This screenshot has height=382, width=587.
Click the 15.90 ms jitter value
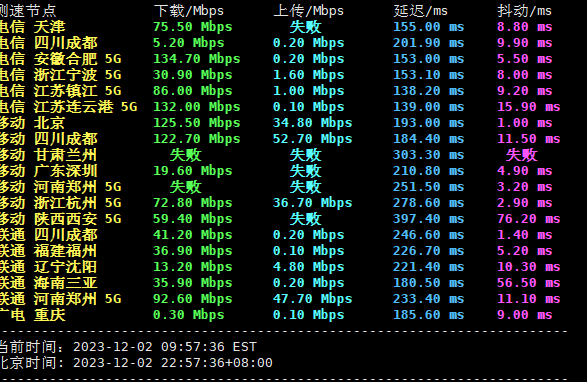529,107
